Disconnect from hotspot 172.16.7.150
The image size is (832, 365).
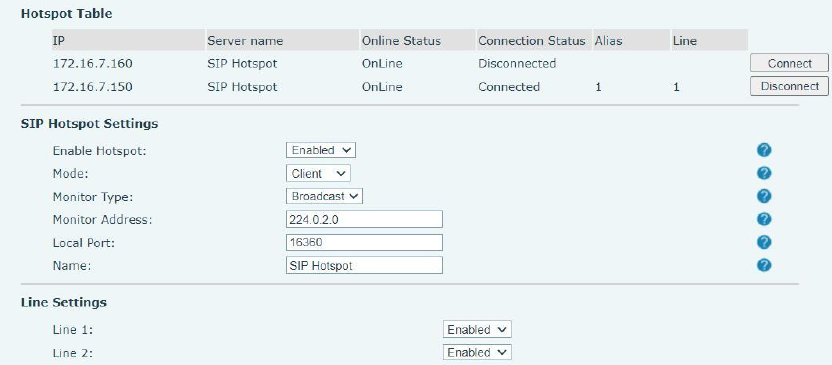click(x=789, y=86)
